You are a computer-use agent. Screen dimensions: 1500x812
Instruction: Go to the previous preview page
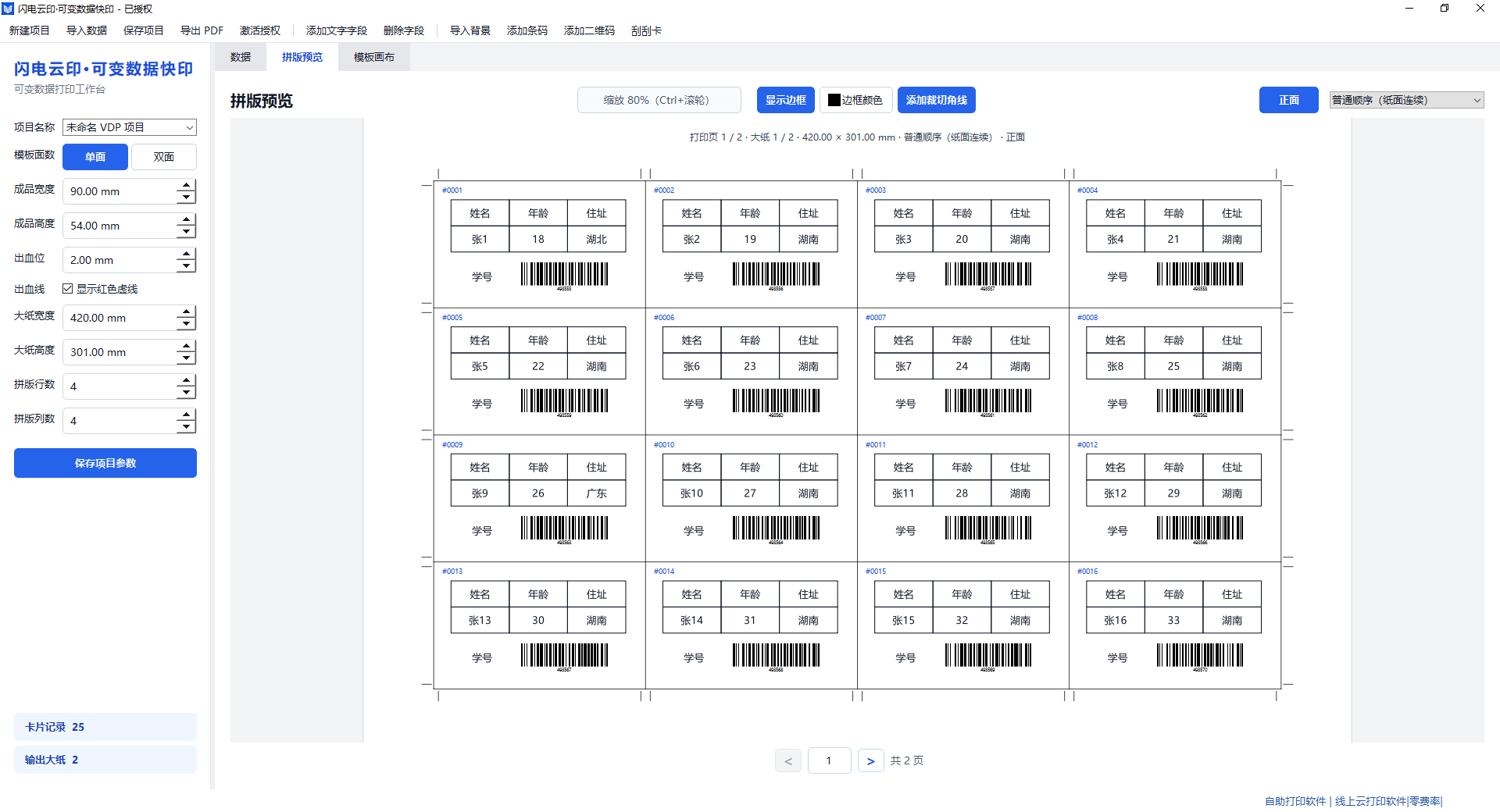[x=788, y=760]
